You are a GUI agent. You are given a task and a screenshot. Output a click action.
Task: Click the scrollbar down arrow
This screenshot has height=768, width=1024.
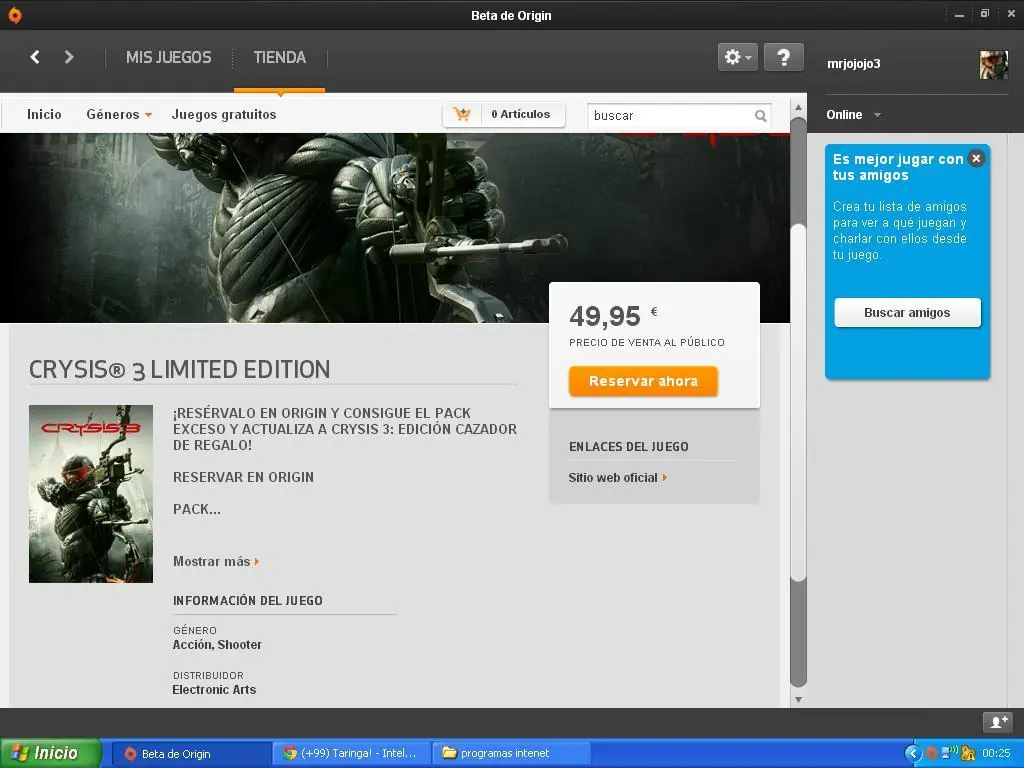(798, 699)
